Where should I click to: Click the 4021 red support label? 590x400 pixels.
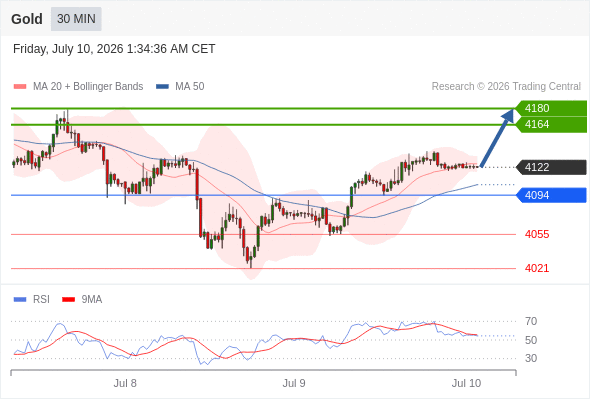537,268
